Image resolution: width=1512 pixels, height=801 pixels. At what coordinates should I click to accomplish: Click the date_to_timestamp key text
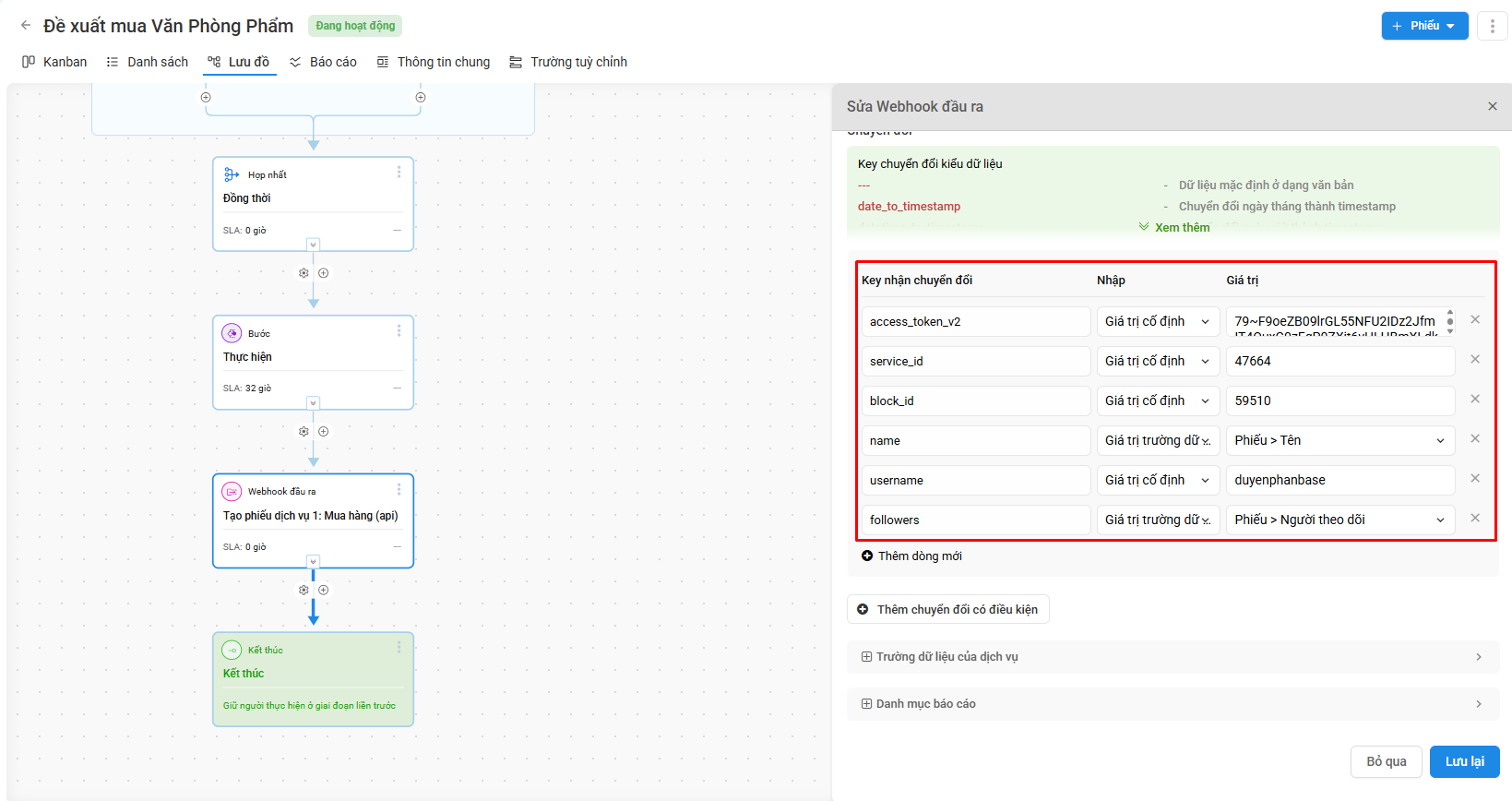click(909, 206)
